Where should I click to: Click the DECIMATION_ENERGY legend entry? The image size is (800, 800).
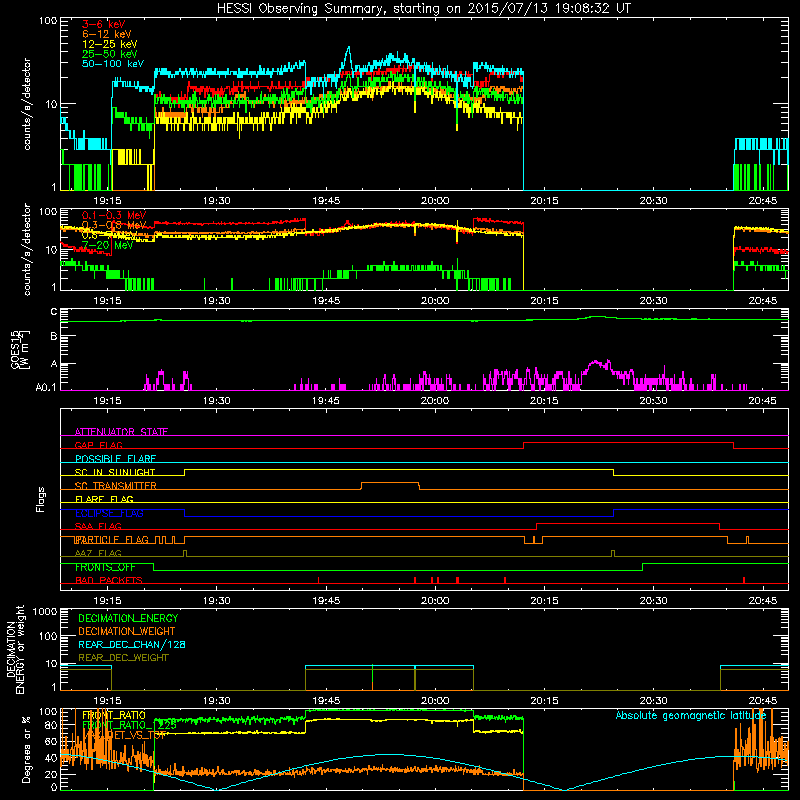point(128,618)
